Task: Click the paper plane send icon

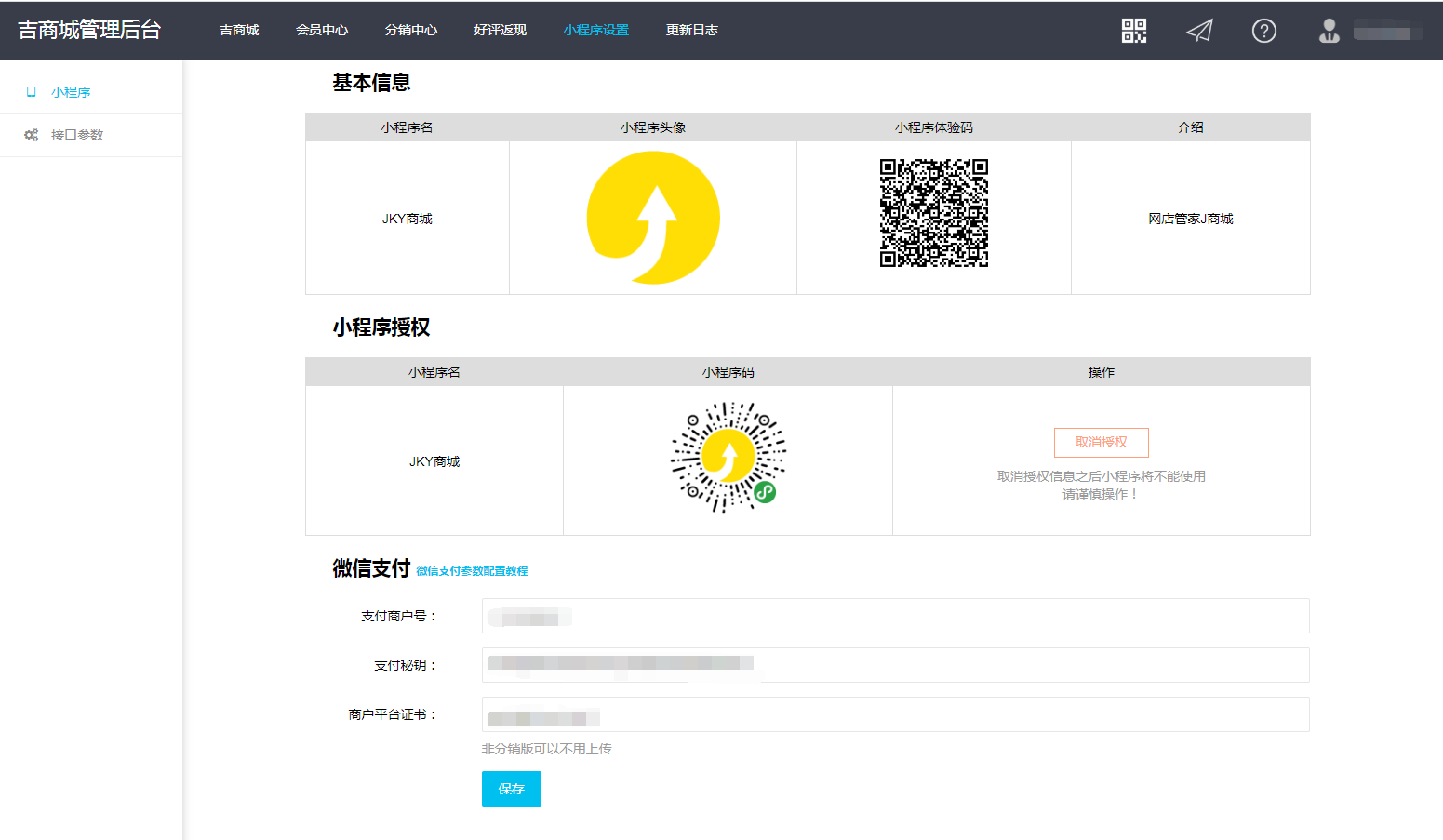Action: point(1199,31)
